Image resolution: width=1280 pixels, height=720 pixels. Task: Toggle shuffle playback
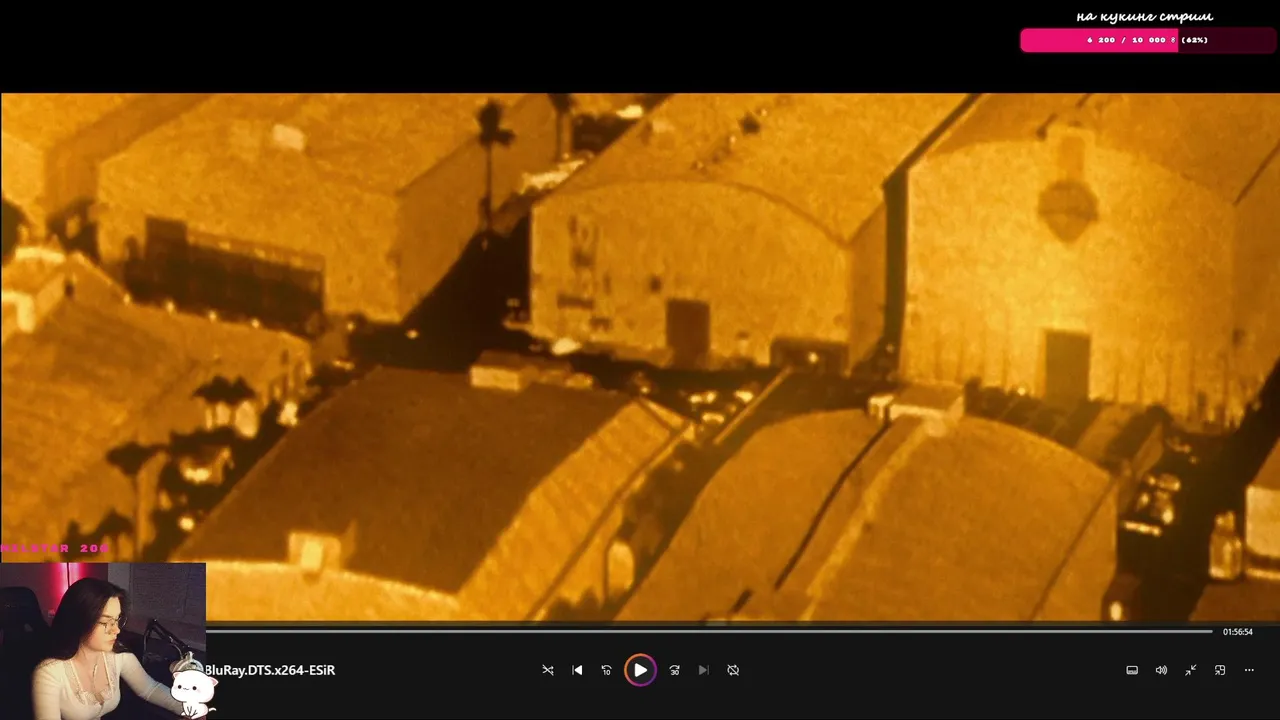(548, 670)
